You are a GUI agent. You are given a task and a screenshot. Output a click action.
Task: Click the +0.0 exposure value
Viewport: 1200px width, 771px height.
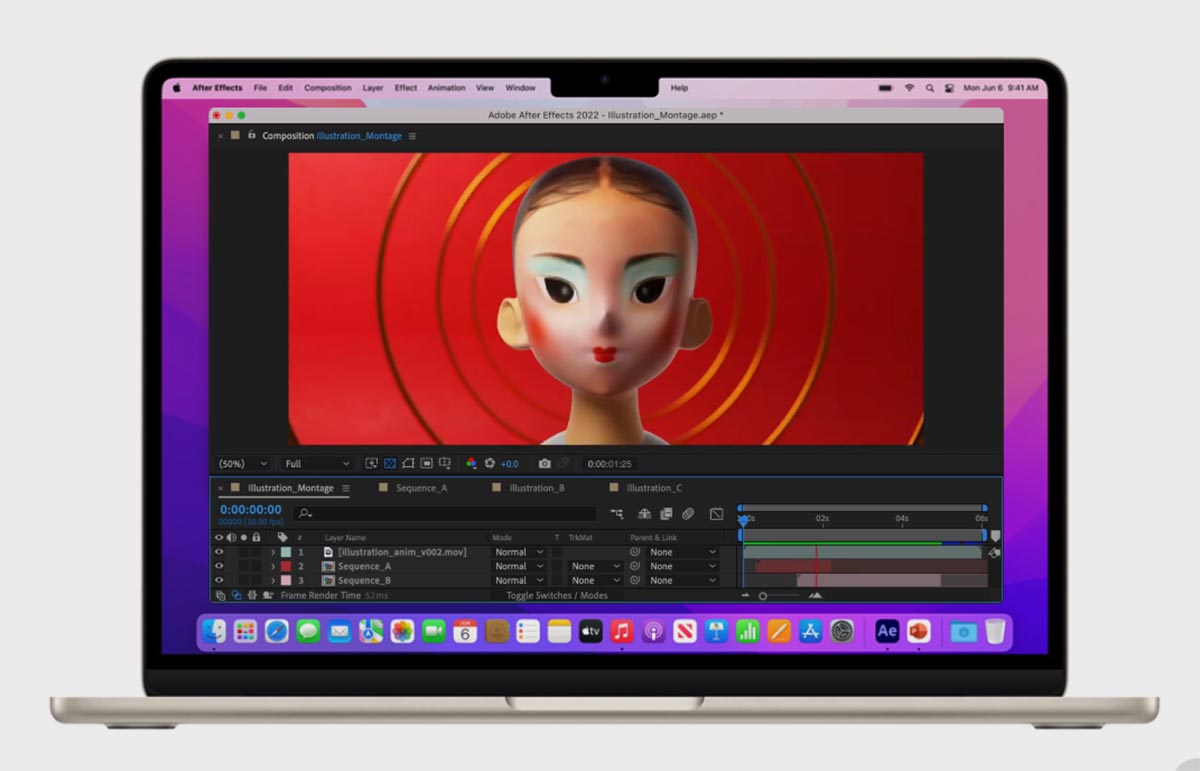click(x=509, y=464)
